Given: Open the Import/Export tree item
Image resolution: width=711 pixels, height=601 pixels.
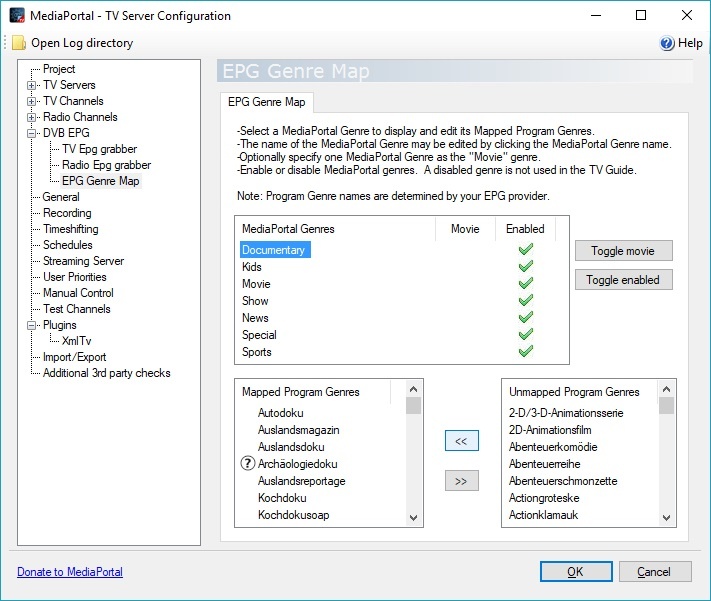Looking at the screenshot, I should 74,357.
